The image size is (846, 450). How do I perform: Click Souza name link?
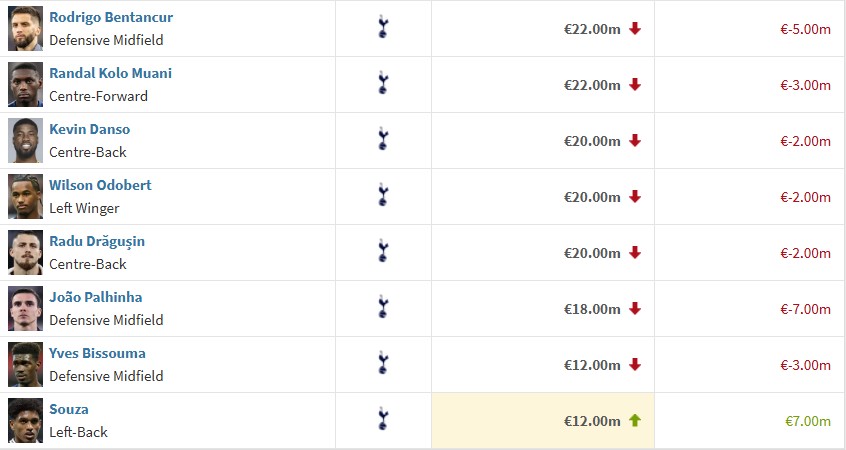pos(69,409)
